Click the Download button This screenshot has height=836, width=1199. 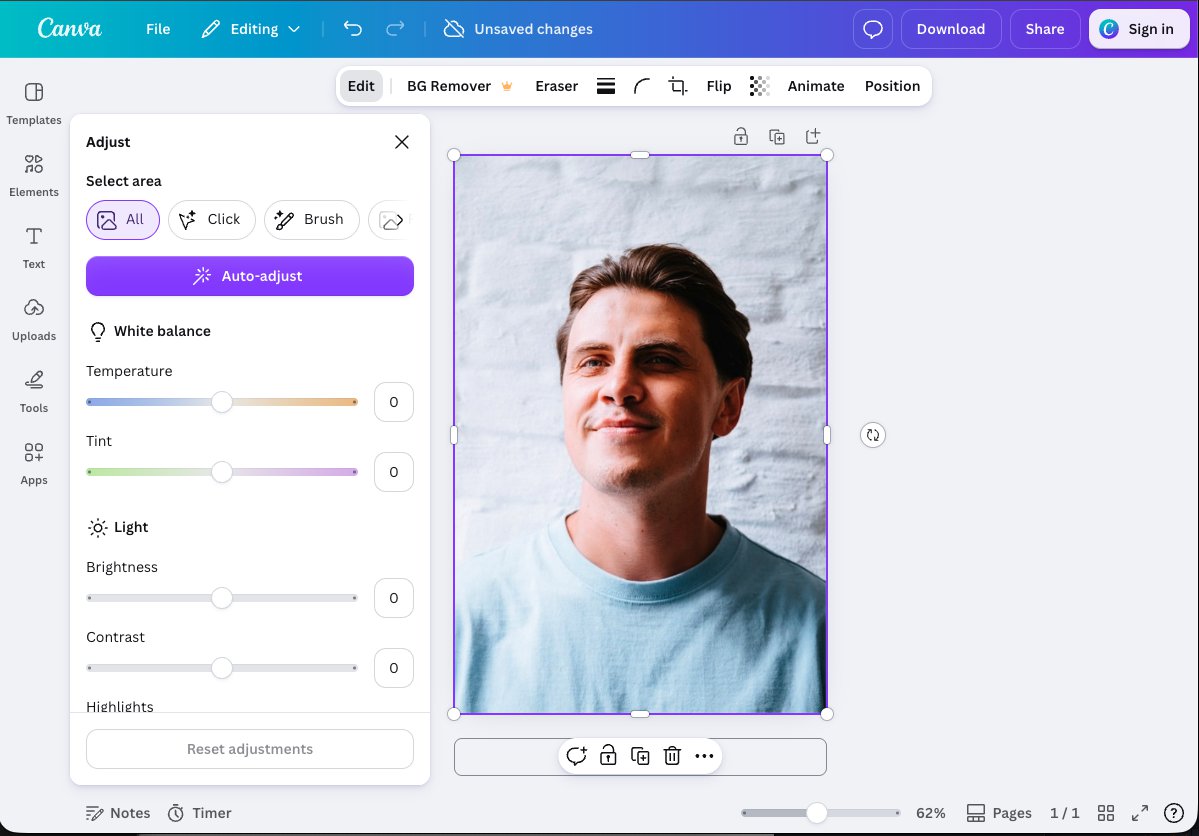[x=950, y=29]
